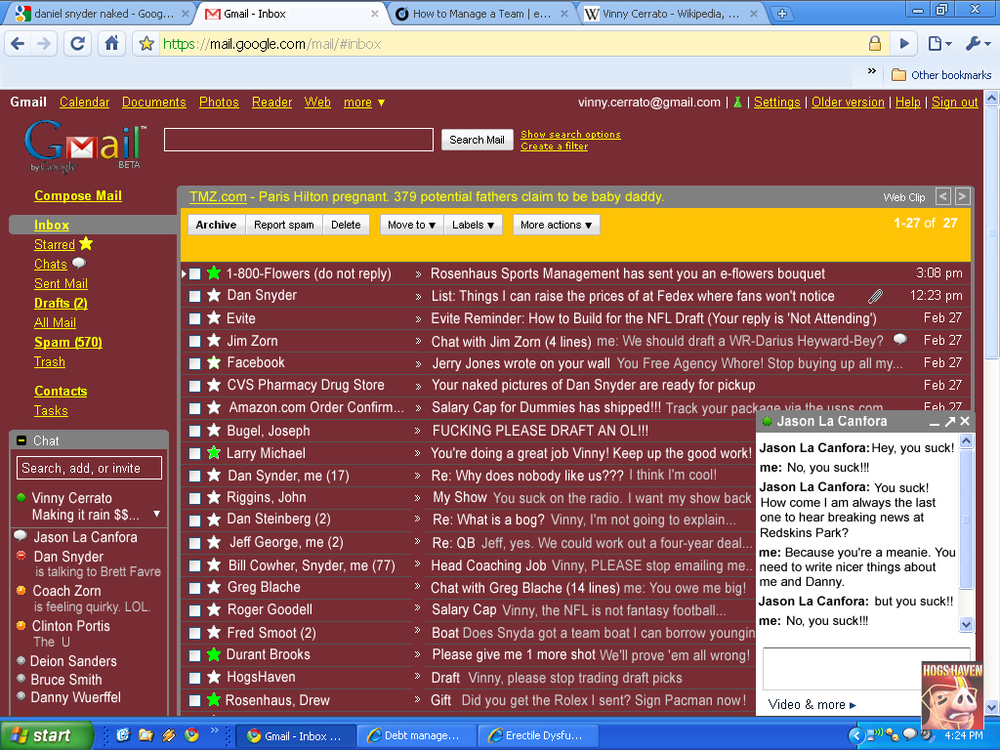Bookmark this page with the star icon
Image resolution: width=1000 pixels, height=750 pixels.
click(147, 43)
